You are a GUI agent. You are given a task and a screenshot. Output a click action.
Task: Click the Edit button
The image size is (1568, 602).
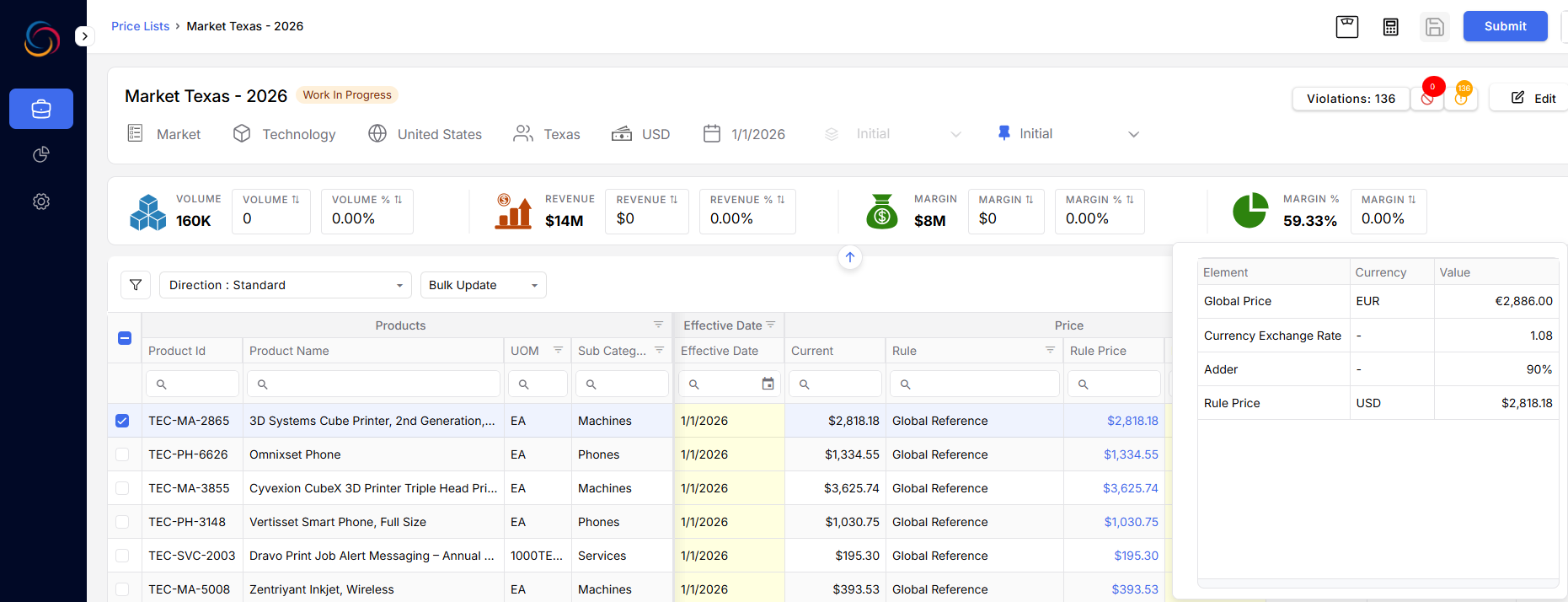1533,98
